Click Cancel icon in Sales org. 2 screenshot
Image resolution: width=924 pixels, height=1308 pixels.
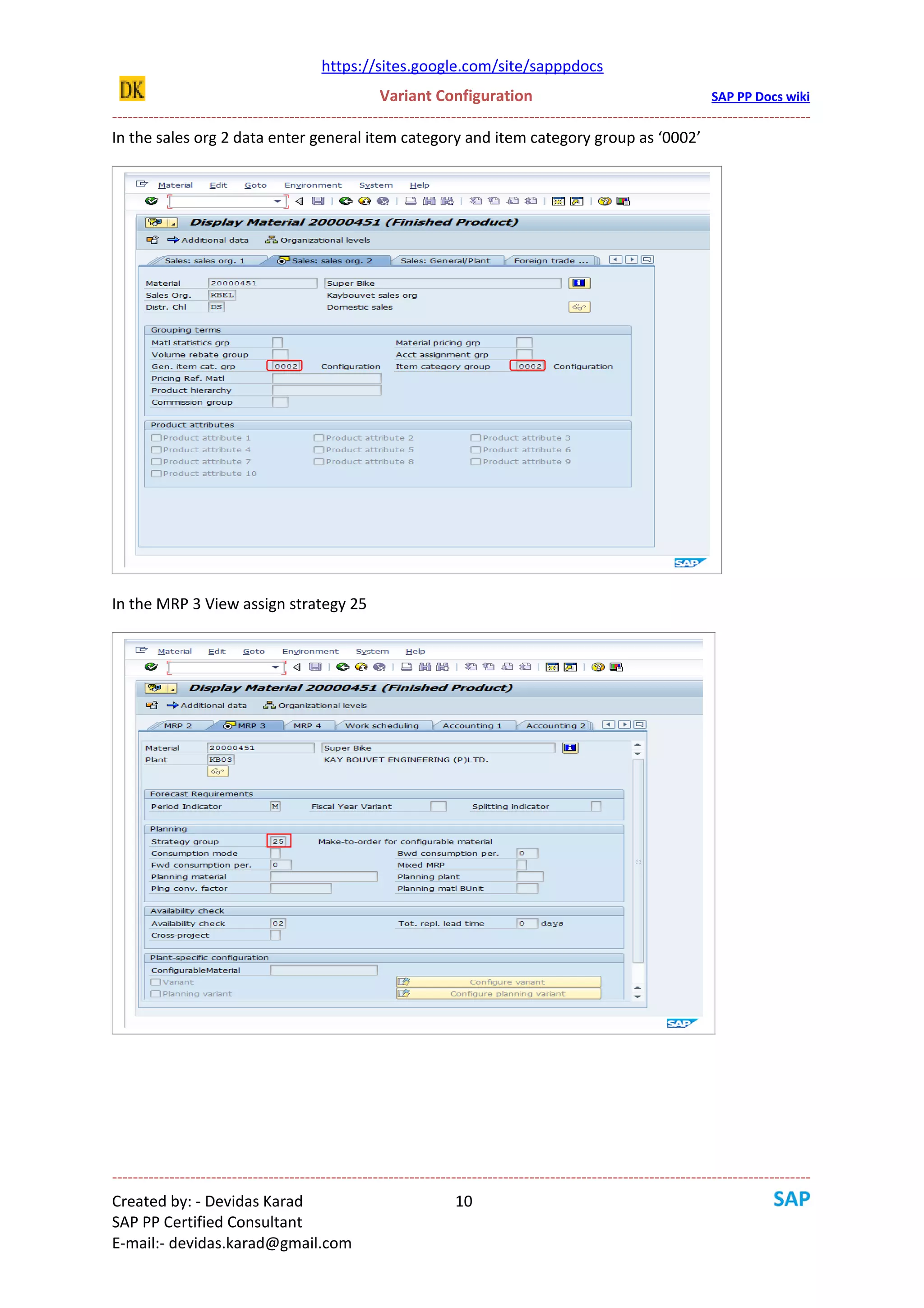[x=383, y=201]
